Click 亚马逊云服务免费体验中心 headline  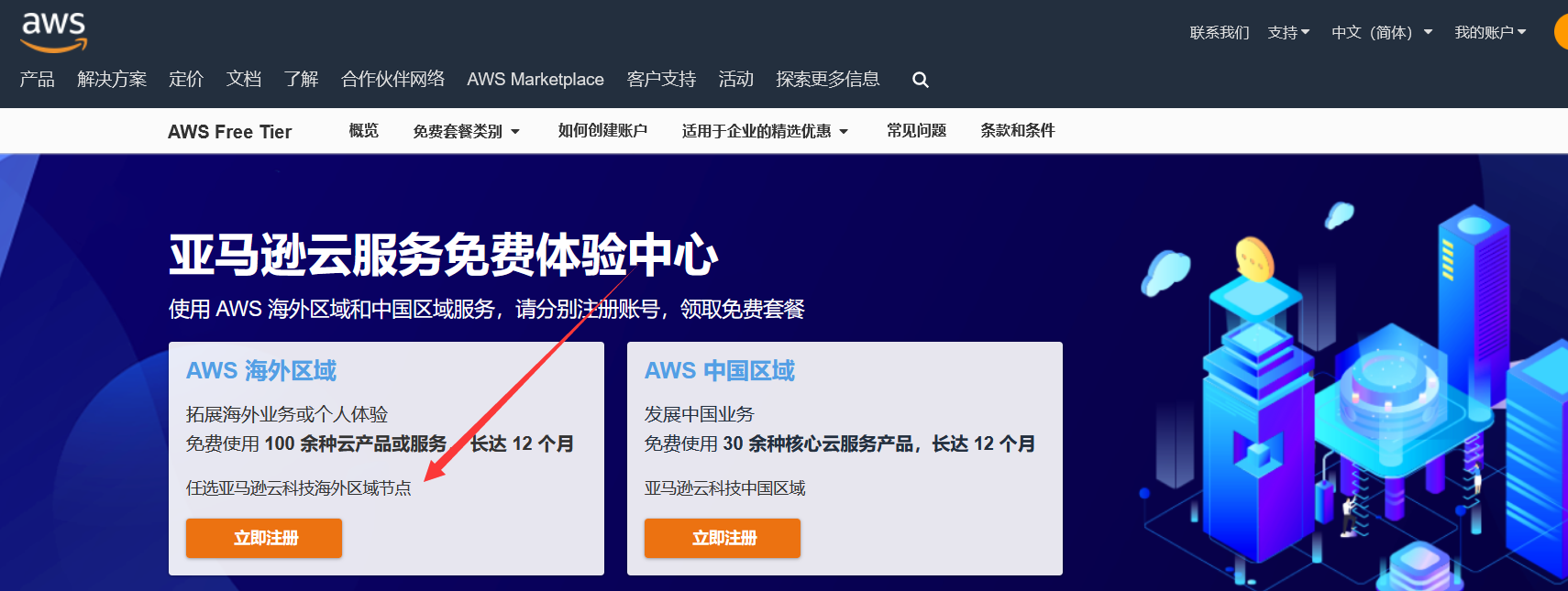click(444, 255)
